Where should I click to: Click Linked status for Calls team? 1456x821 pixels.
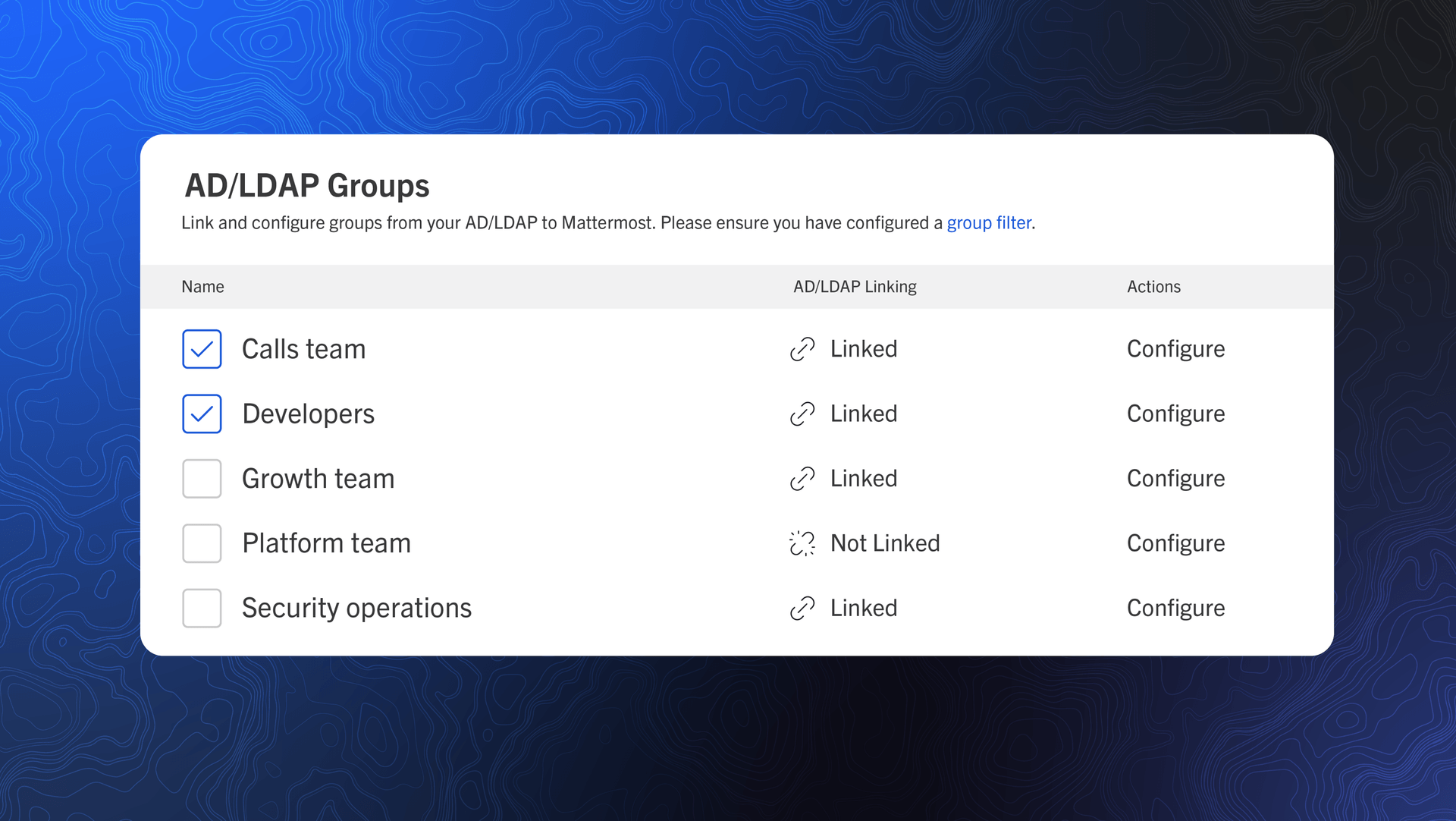tap(864, 349)
